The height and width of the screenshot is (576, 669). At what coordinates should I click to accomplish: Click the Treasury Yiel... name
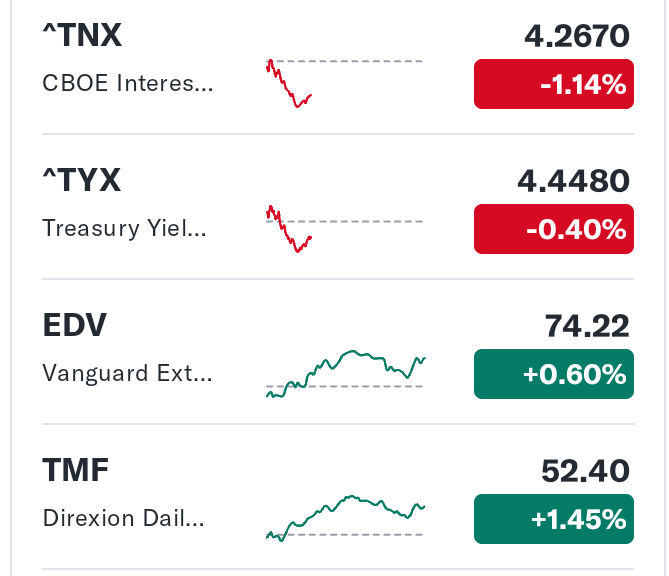point(124,228)
